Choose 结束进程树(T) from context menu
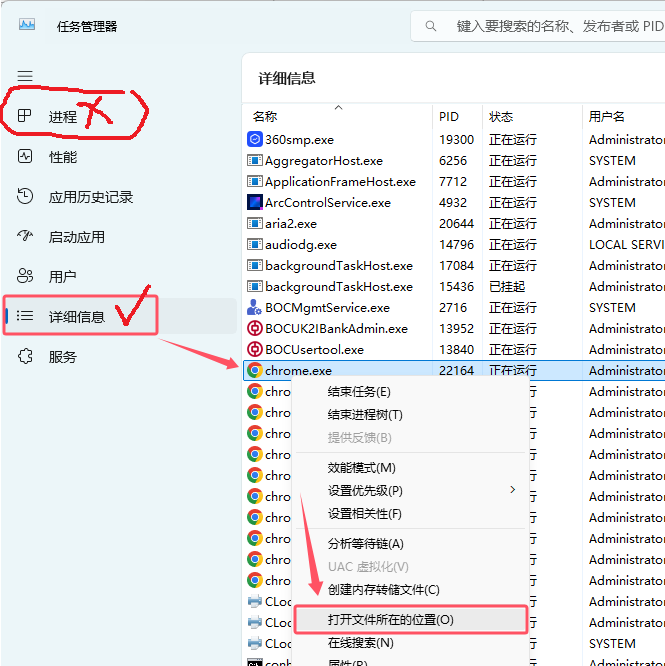The image size is (665, 666). point(365,415)
